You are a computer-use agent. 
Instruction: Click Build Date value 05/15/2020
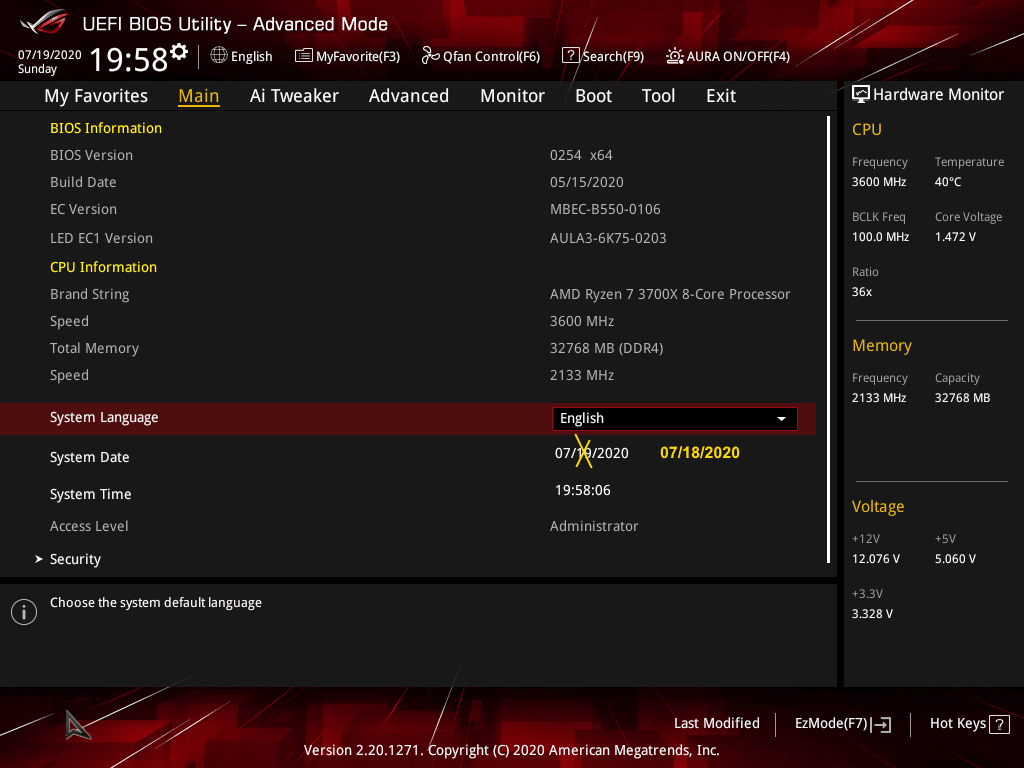(x=586, y=182)
